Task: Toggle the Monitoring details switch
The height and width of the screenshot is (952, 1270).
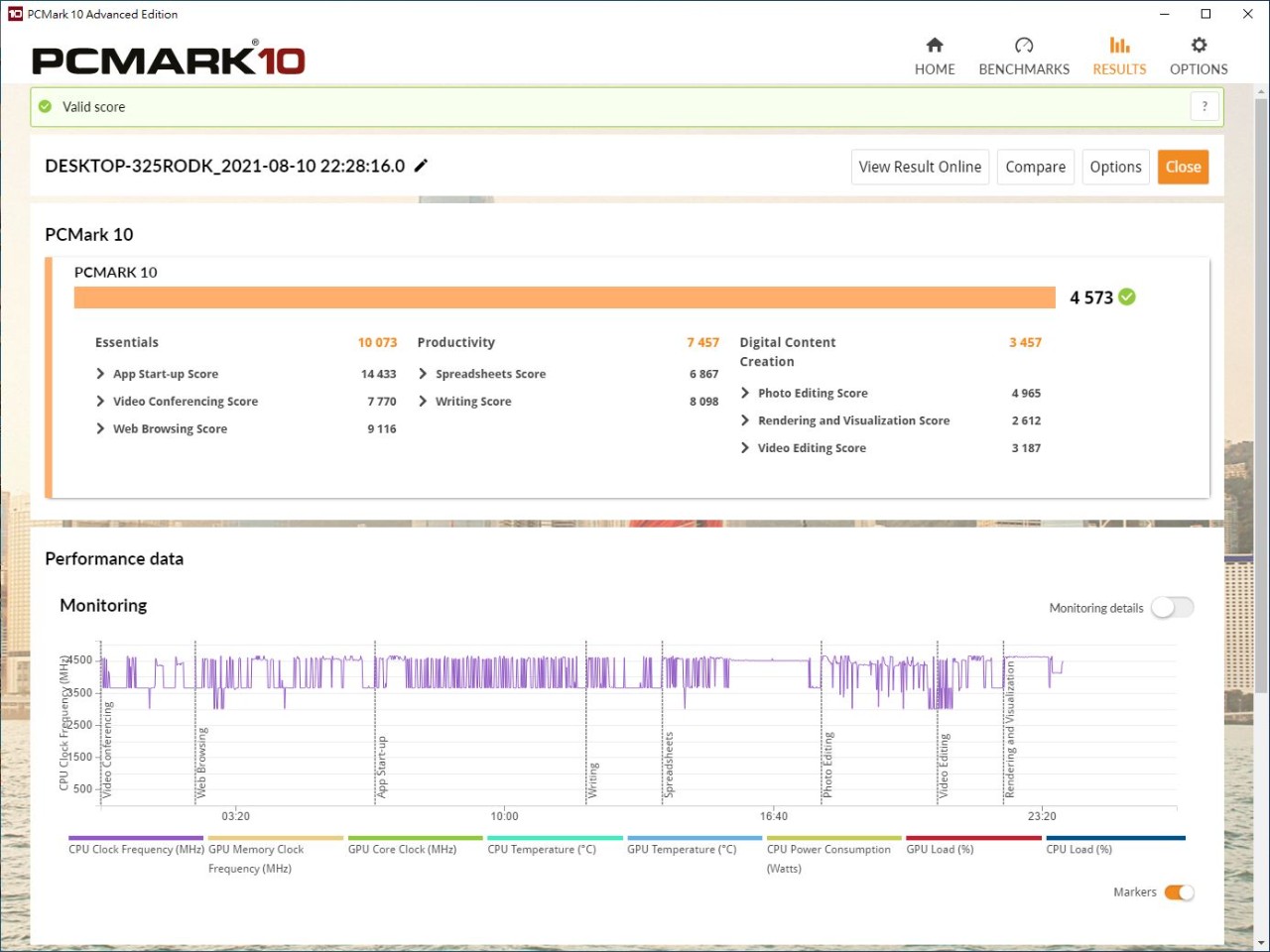Action: click(1172, 607)
